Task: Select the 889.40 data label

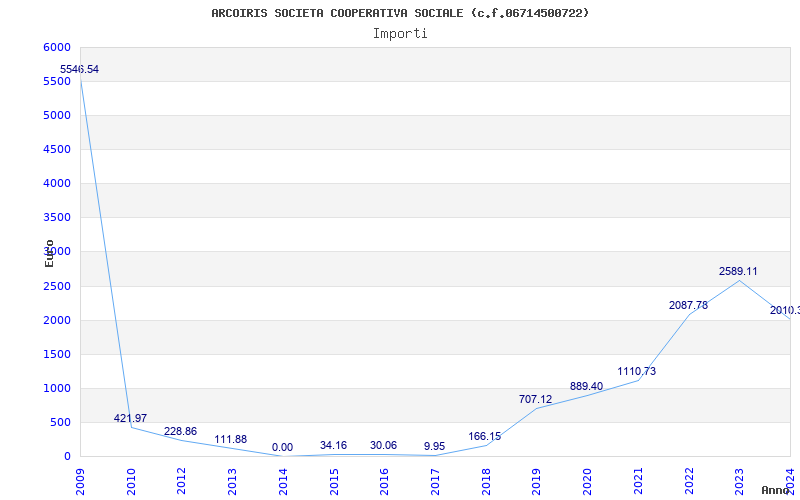Action: click(x=586, y=387)
